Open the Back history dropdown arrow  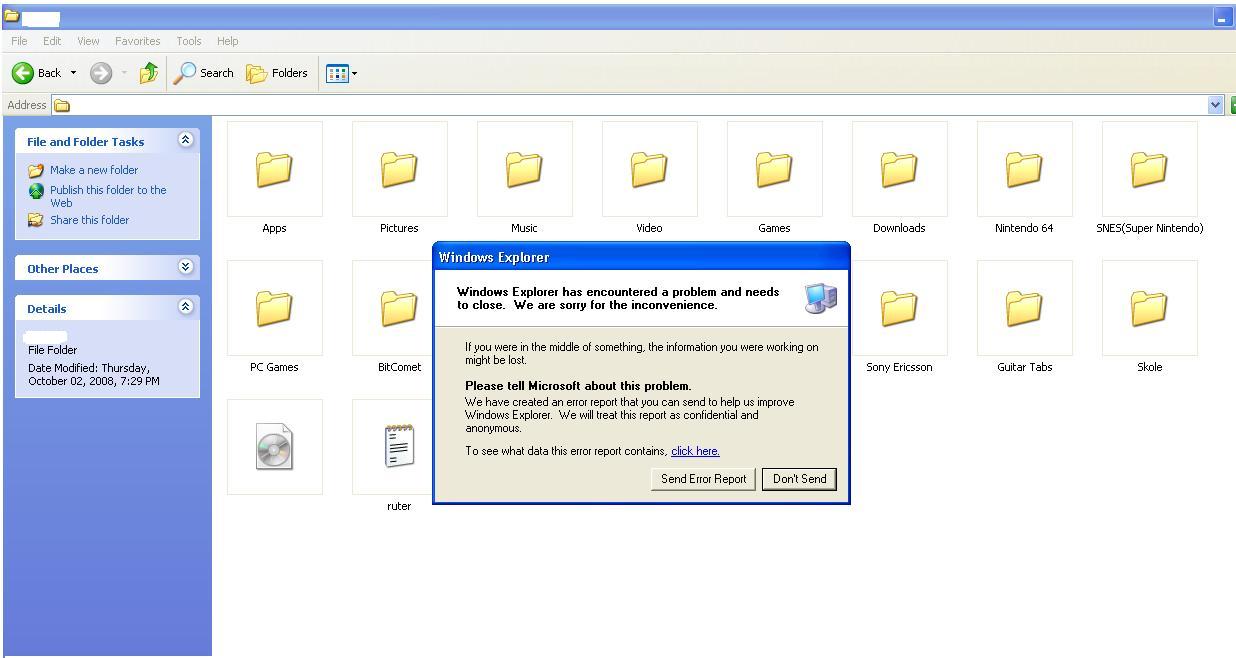(x=73, y=73)
